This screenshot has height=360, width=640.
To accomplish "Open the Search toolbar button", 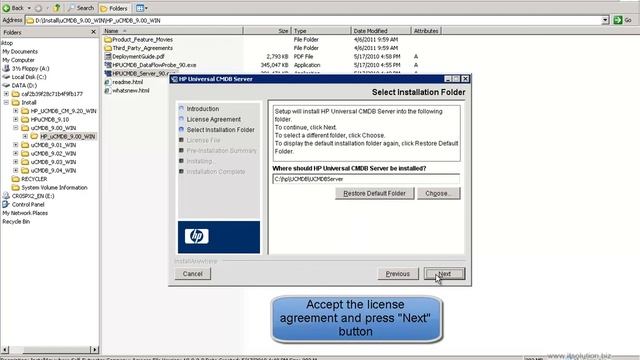I will (81, 8).
